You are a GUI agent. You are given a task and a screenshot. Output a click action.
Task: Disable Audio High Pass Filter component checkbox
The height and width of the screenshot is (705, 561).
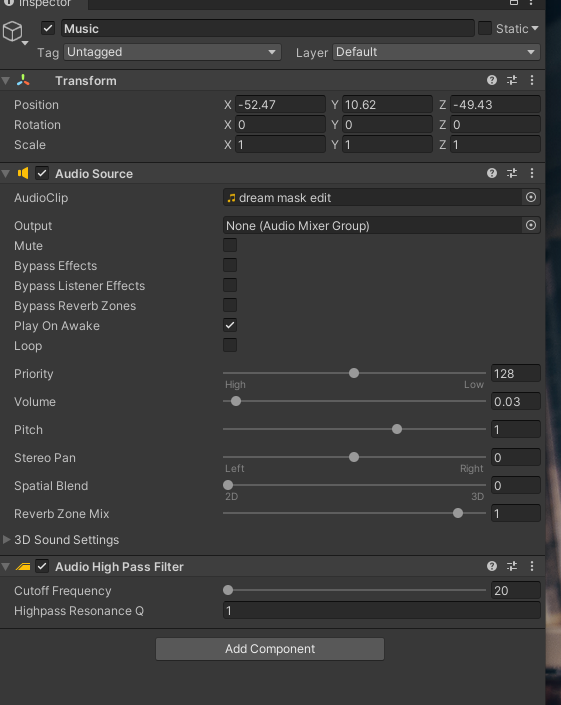point(42,567)
